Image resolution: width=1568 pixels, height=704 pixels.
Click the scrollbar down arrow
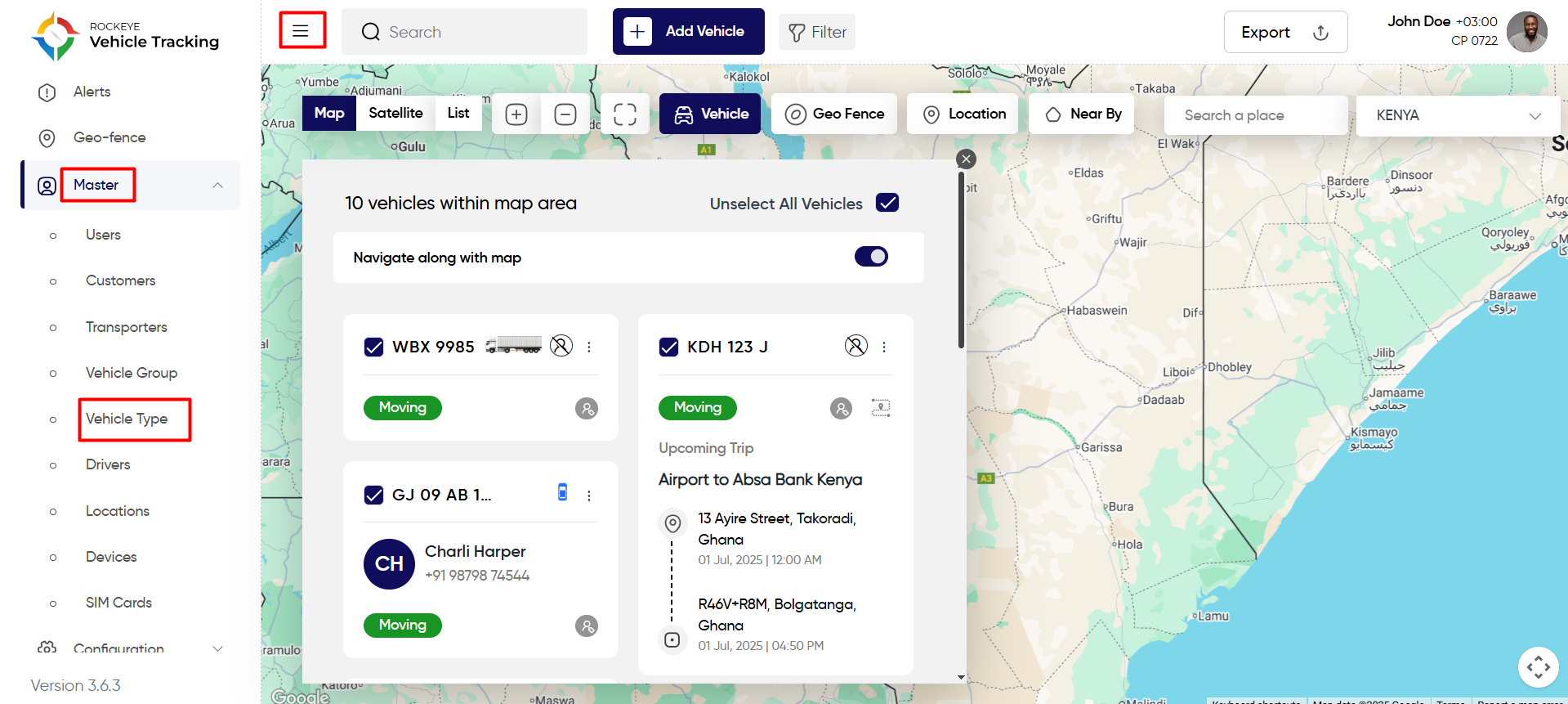962,677
